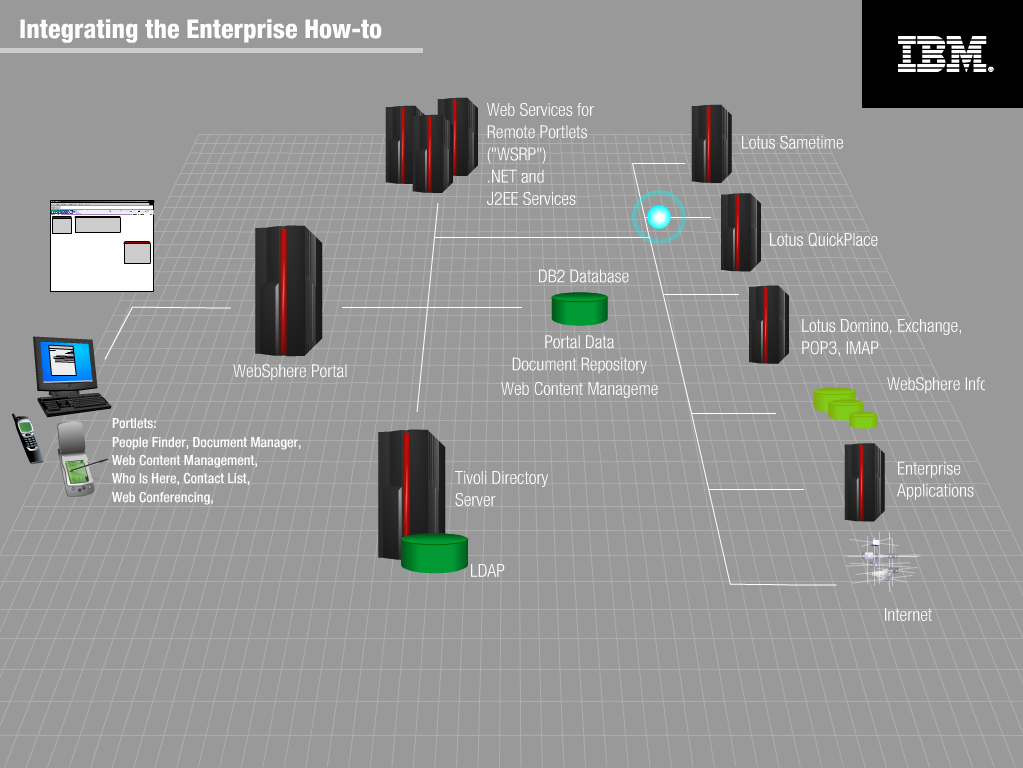
Task: Select the WebSphere Info label
Action: tap(936, 384)
